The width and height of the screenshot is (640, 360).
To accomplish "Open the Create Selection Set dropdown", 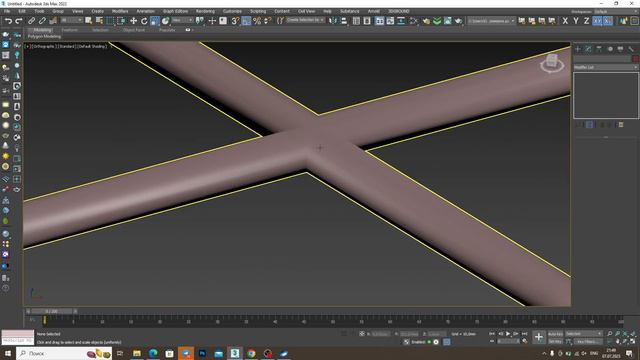I will (305, 20).
